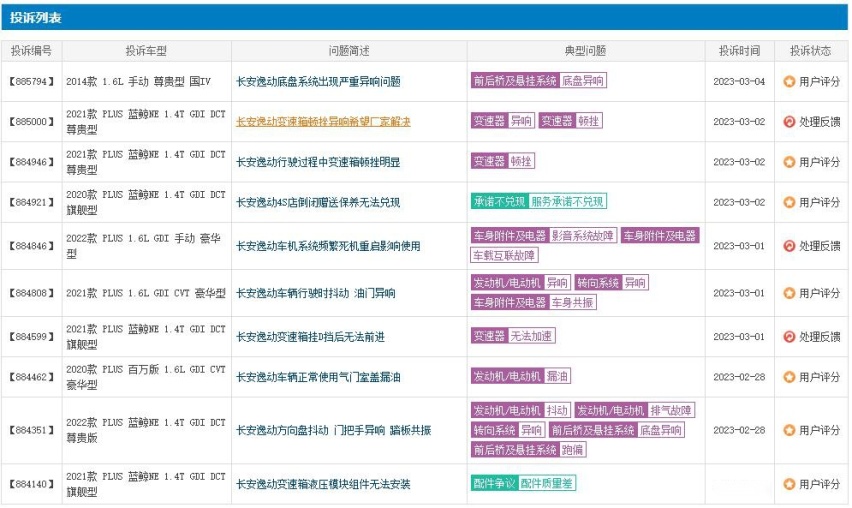The height and width of the screenshot is (508, 852).
Task: Open complaint 长安逸动变速箱挂D挡后无法前进
Action: pos(310,337)
